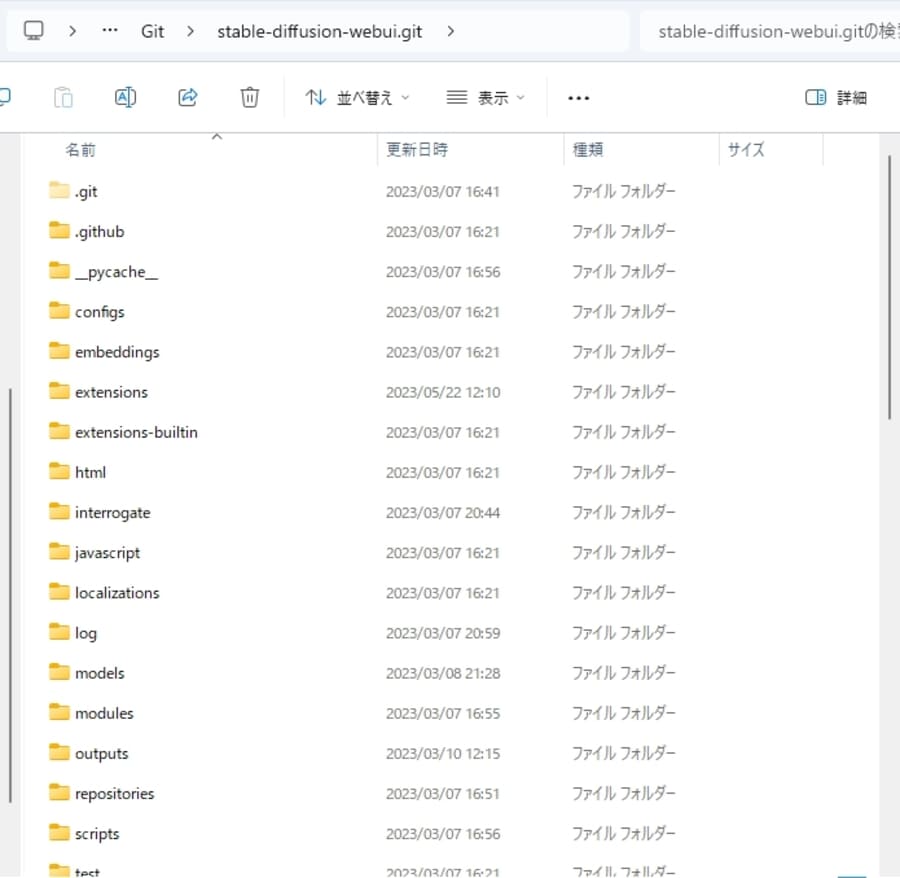Select the scripts folder icon
900x878 pixels.
(x=59, y=833)
